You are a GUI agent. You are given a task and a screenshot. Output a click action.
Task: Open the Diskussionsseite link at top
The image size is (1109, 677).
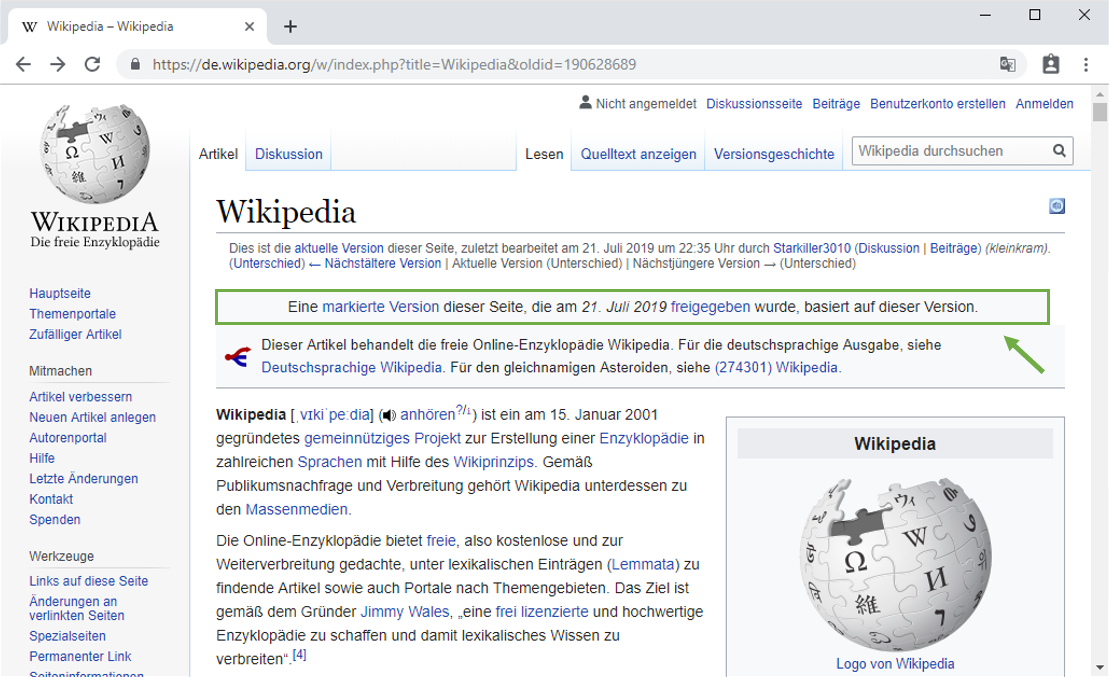[754, 103]
